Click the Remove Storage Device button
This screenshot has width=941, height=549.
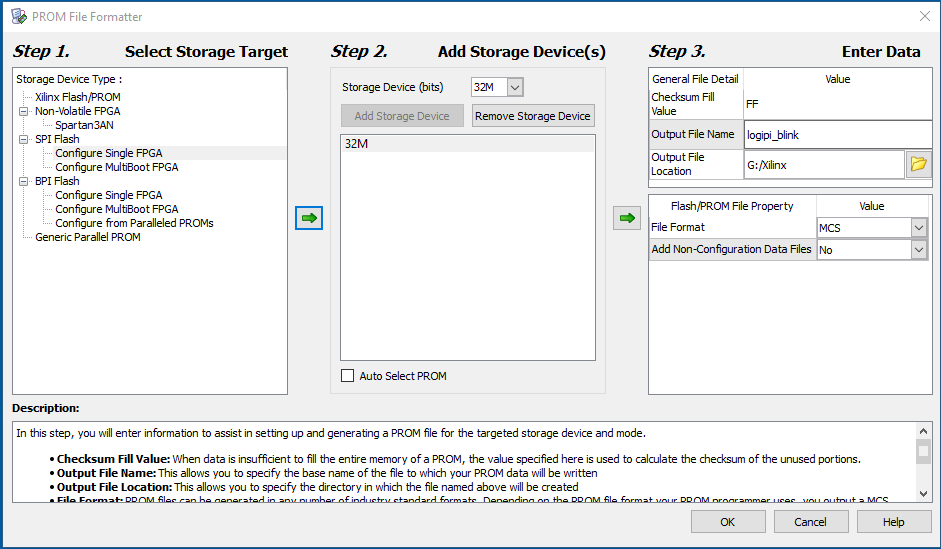point(533,116)
